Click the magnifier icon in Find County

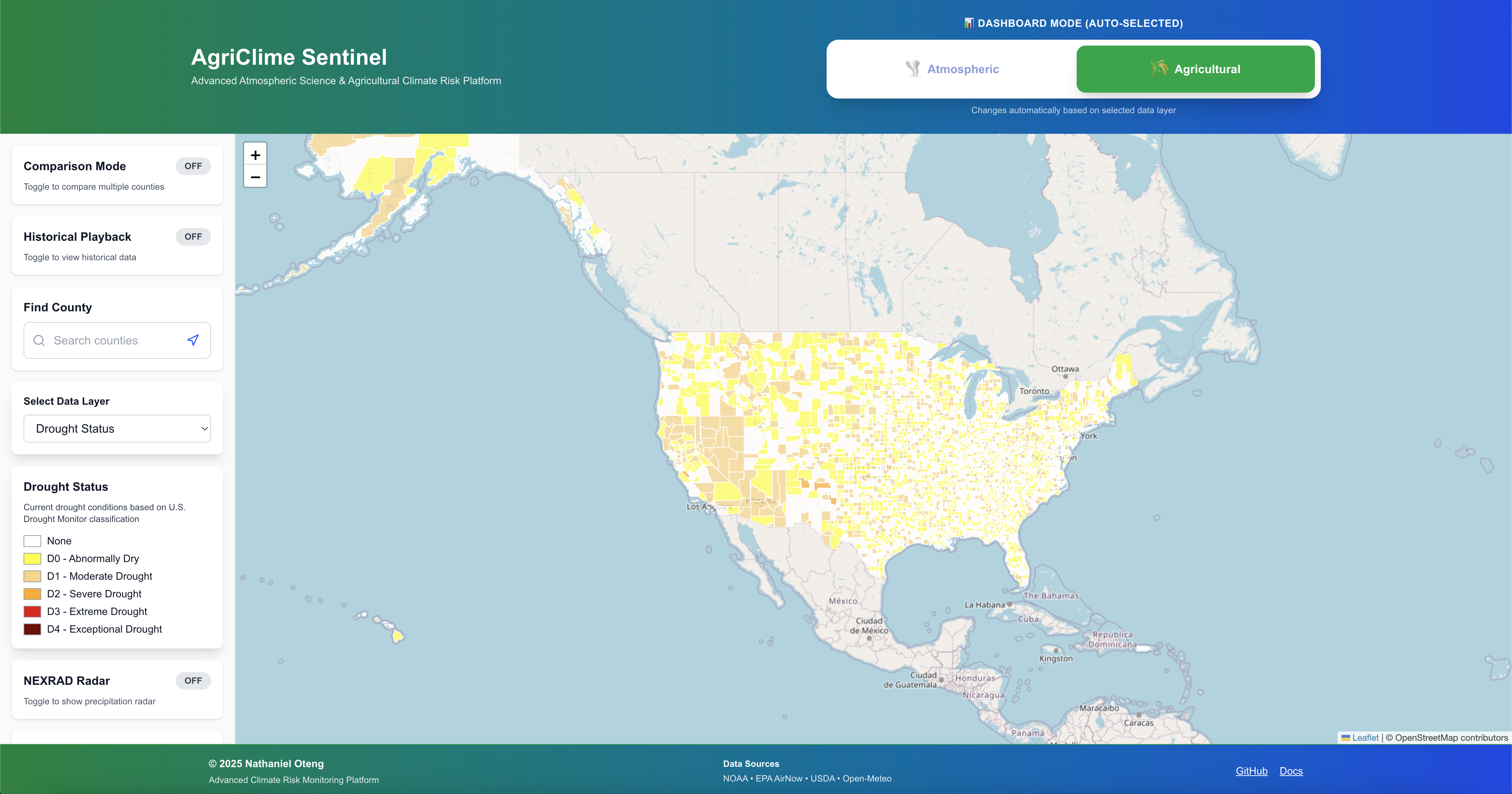tap(39, 340)
